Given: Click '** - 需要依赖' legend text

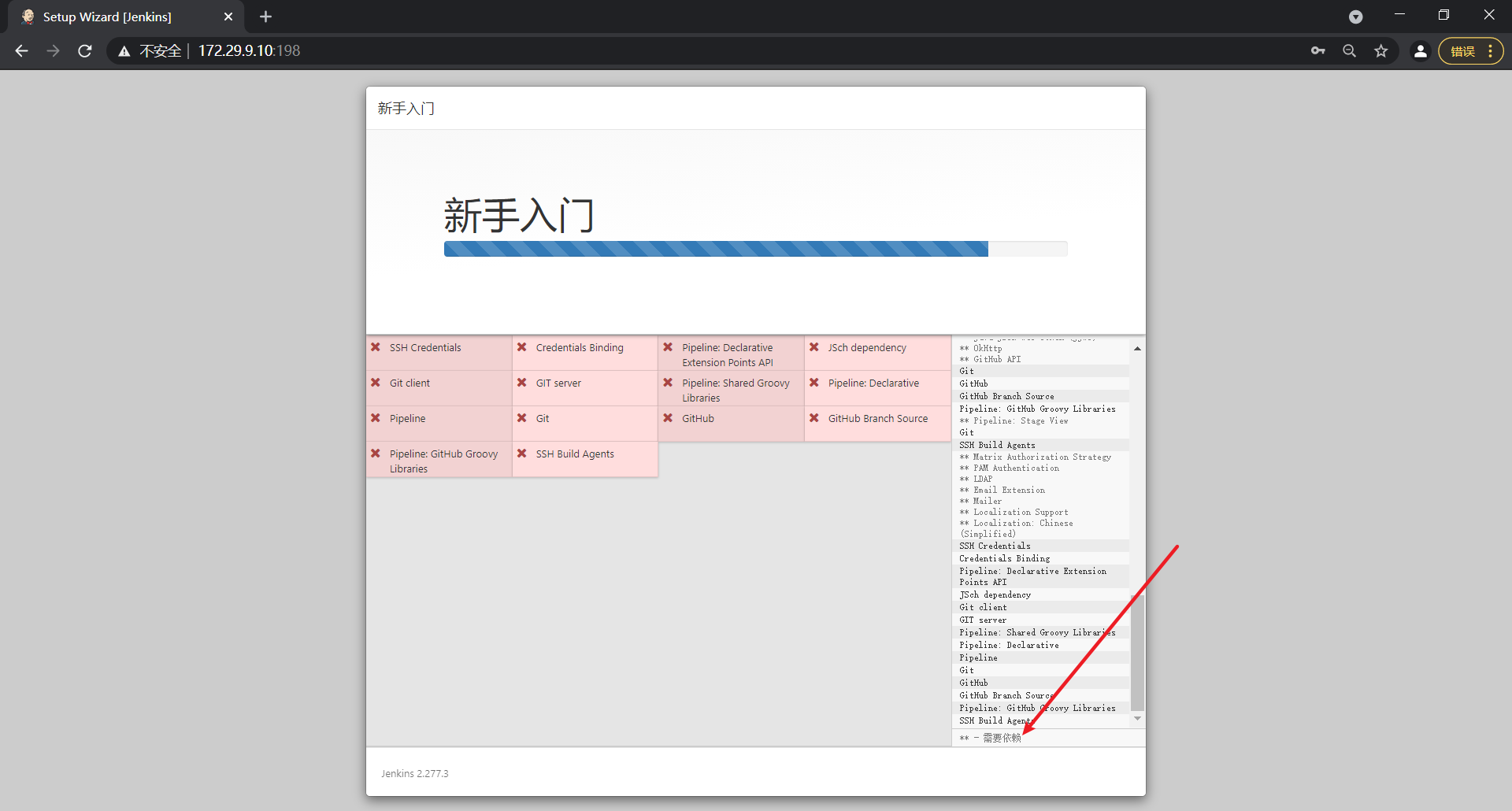Looking at the screenshot, I should (x=990, y=738).
